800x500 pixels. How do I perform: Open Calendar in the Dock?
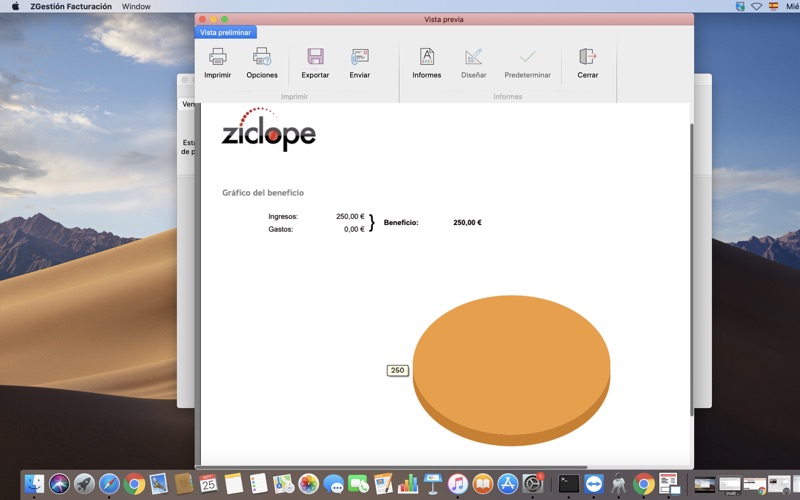[208, 484]
